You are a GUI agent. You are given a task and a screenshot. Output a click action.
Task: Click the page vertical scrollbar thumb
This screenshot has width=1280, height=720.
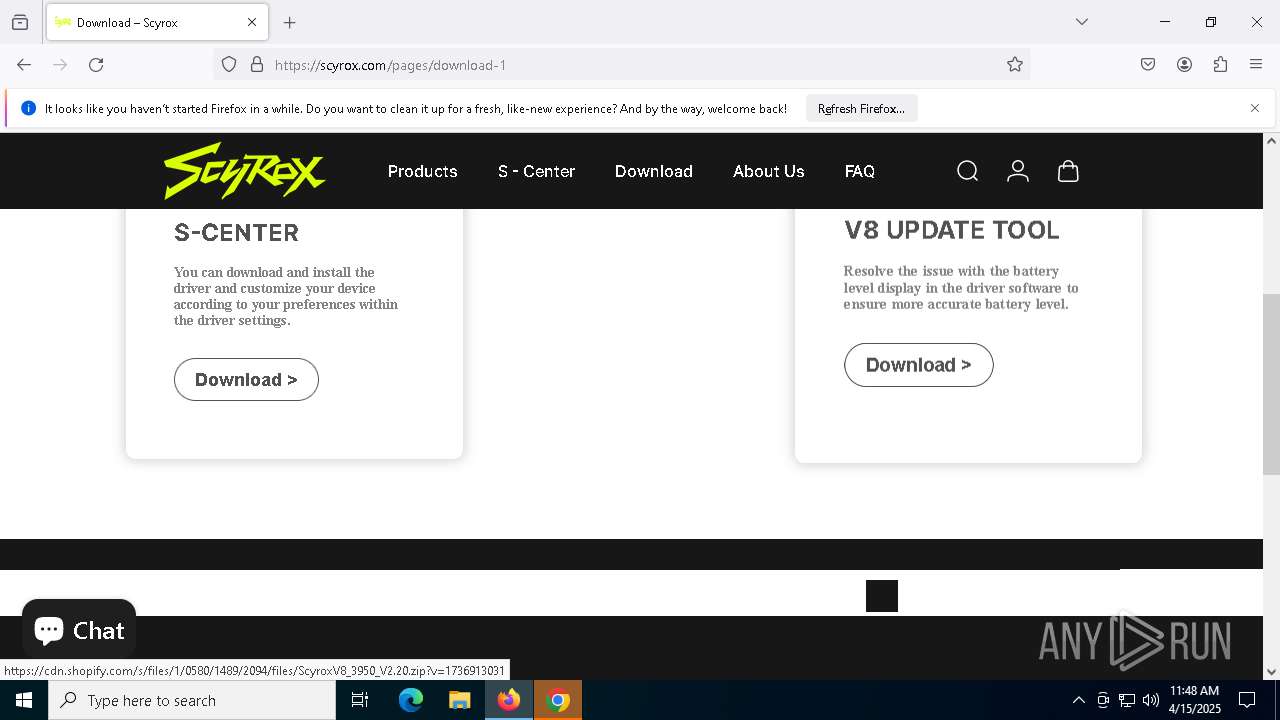[1271, 384]
